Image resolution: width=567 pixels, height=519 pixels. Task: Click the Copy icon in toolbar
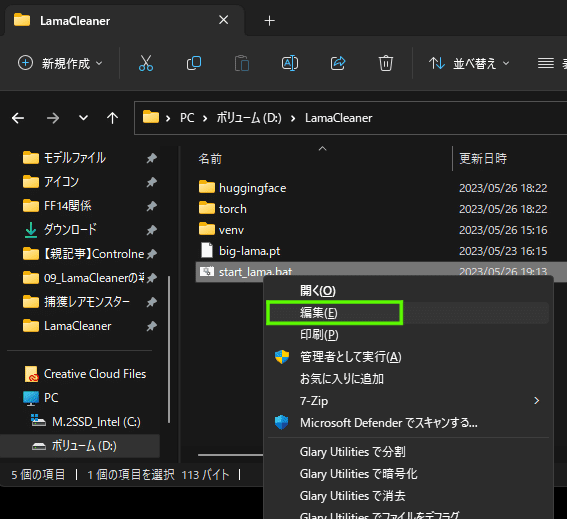point(194,63)
